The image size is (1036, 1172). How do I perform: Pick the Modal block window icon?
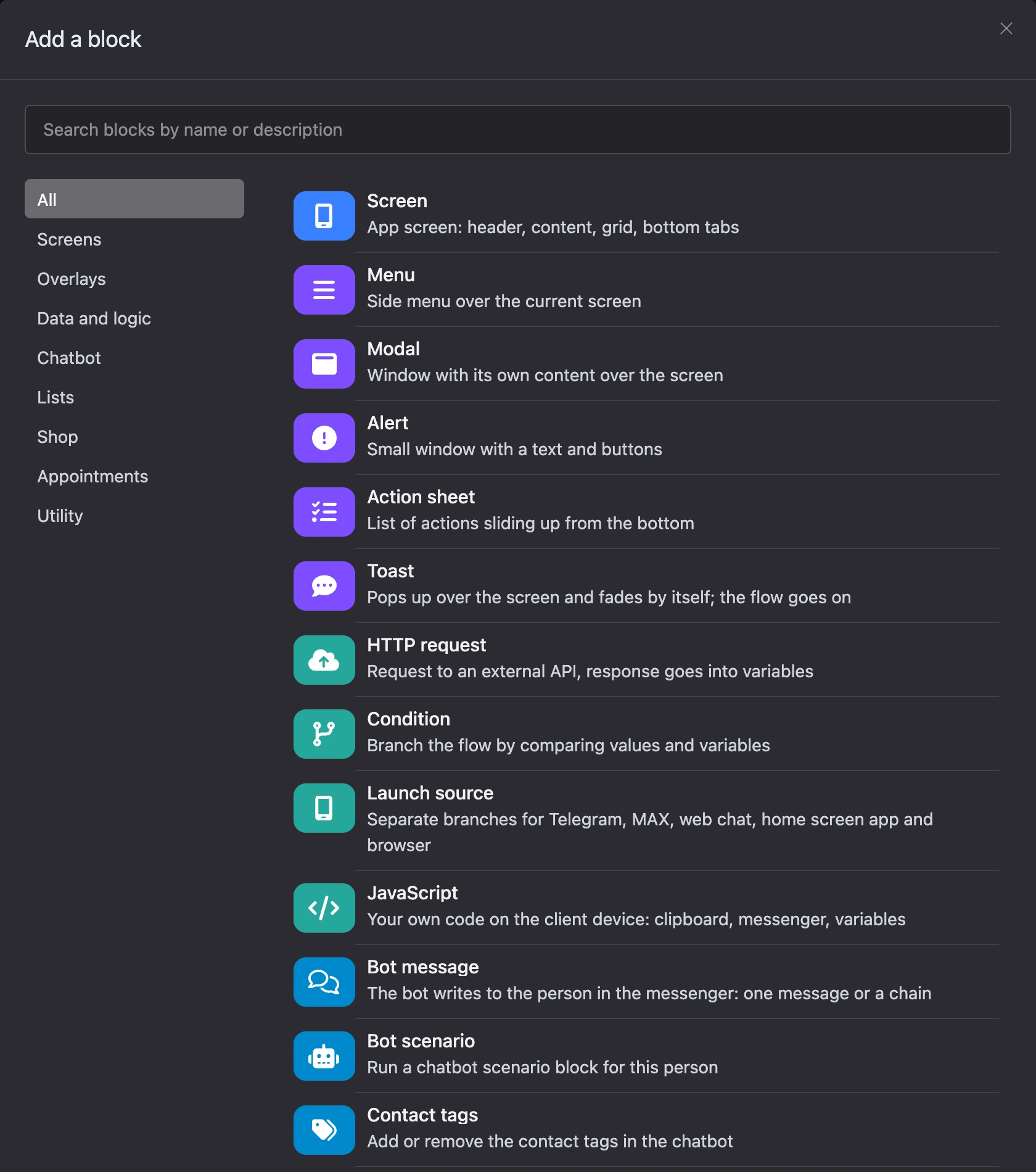[x=324, y=364]
